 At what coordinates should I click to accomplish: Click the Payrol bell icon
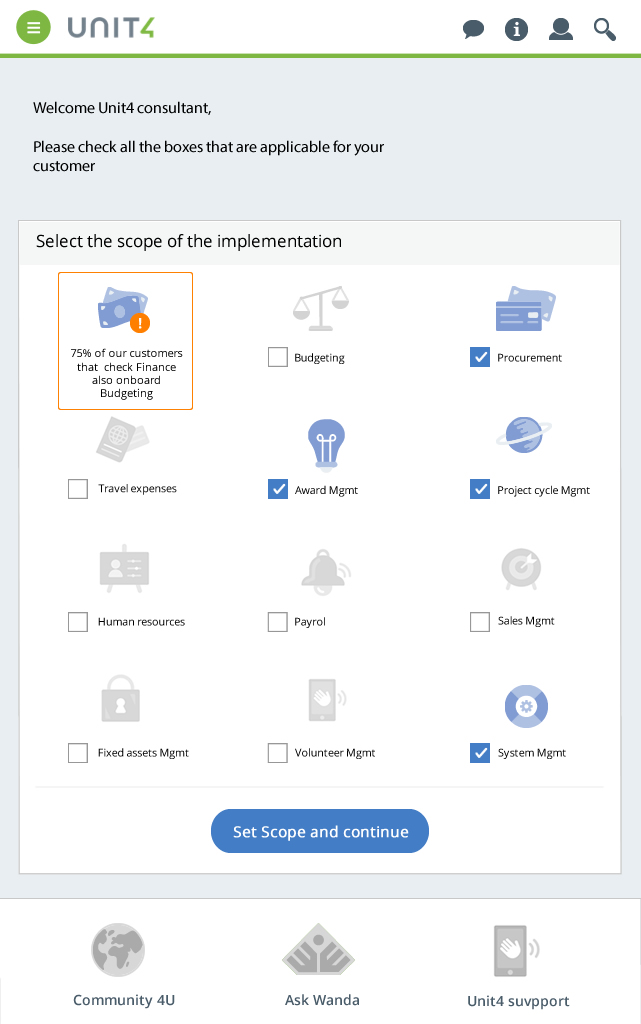pyautogui.click(x=325, y=572)
